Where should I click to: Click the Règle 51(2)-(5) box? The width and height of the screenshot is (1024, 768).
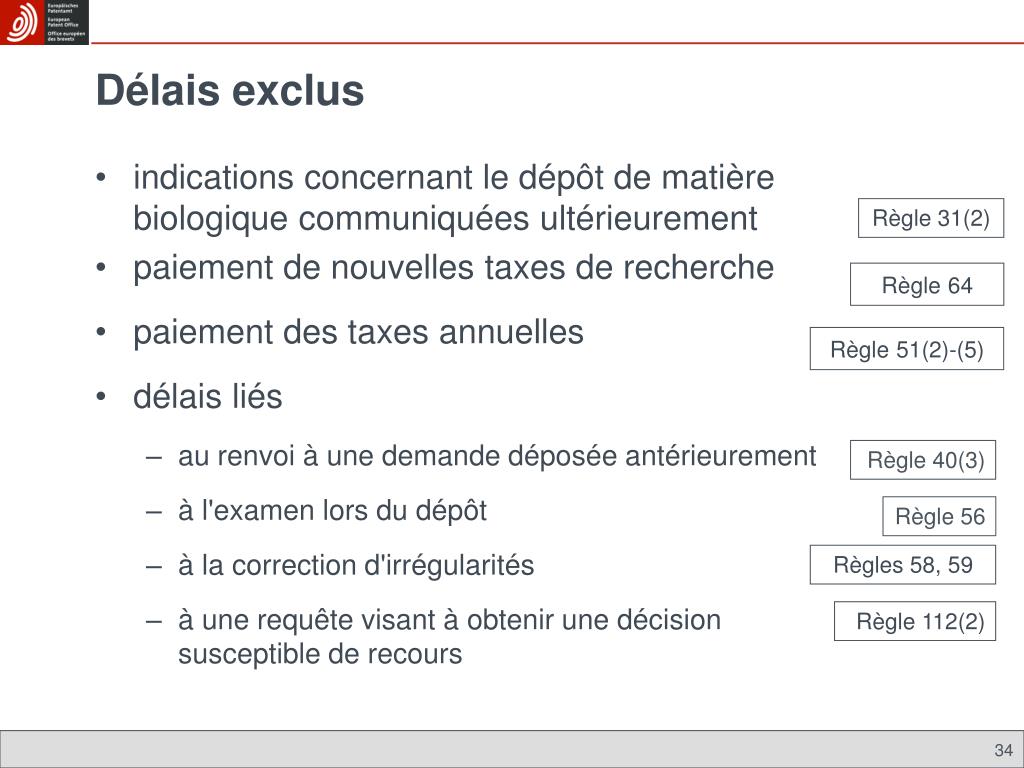[x=906, y=349]
